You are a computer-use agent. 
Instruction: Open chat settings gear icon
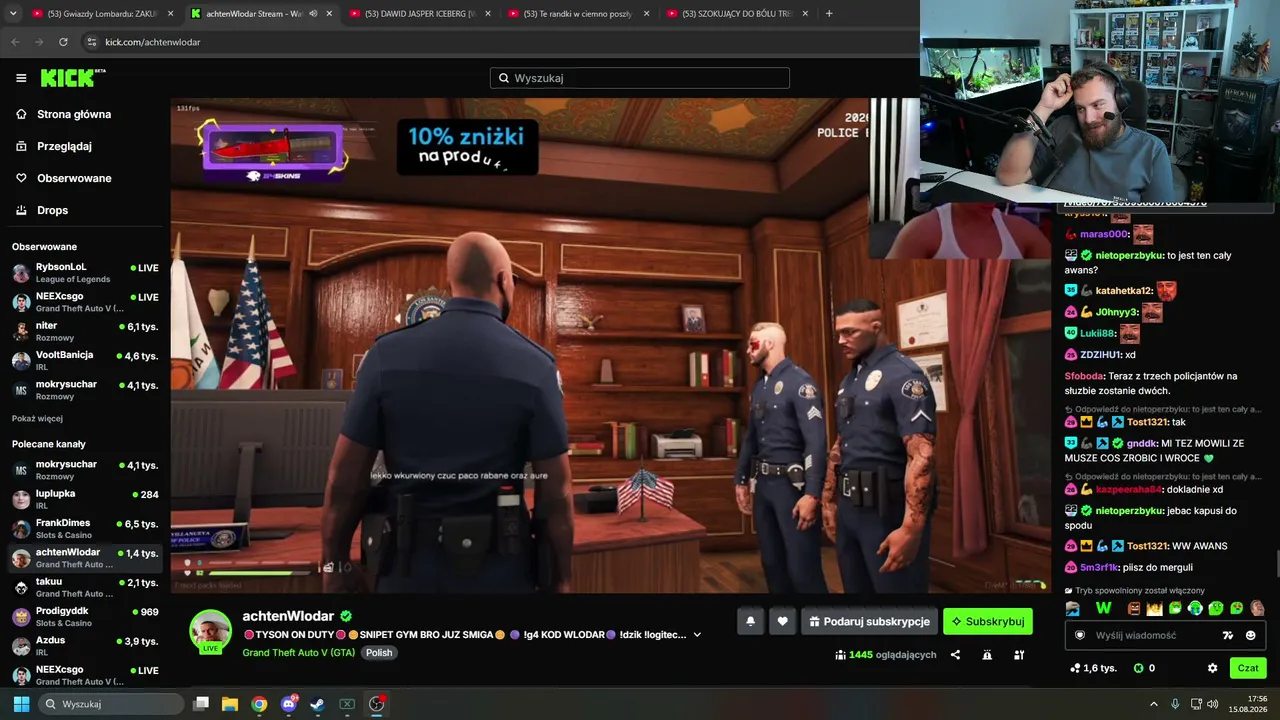click(1213, 668)
